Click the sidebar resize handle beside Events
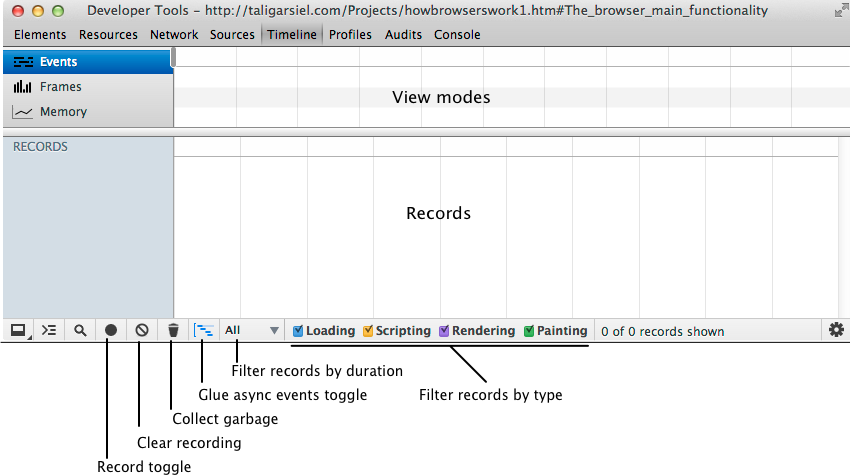The image size is (850, 475). click(x=173, y=58)
